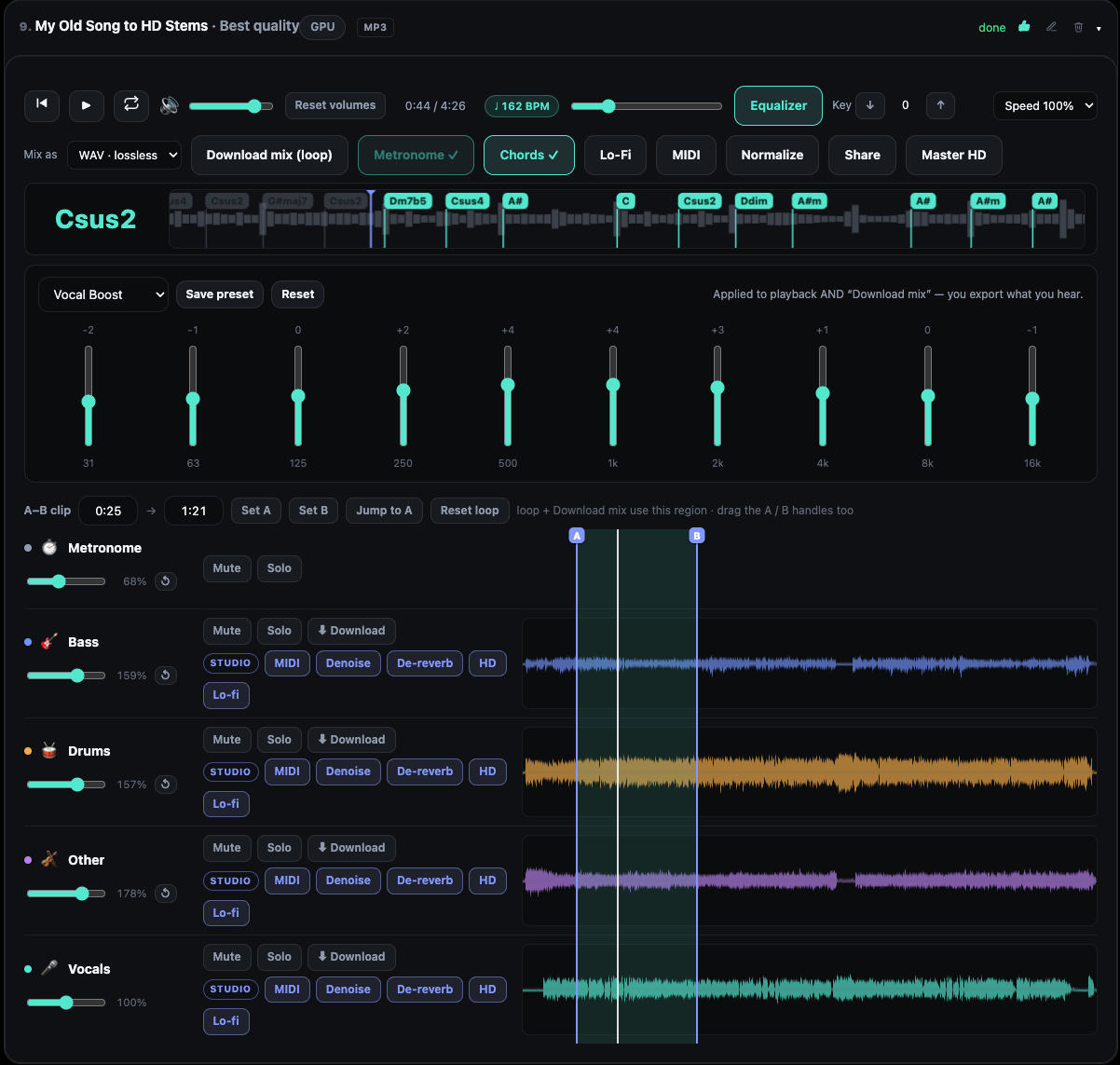Mute master volume via speaker icon
The width and height of the screenshot is (1120, 1065).
(x=170, y=105)
